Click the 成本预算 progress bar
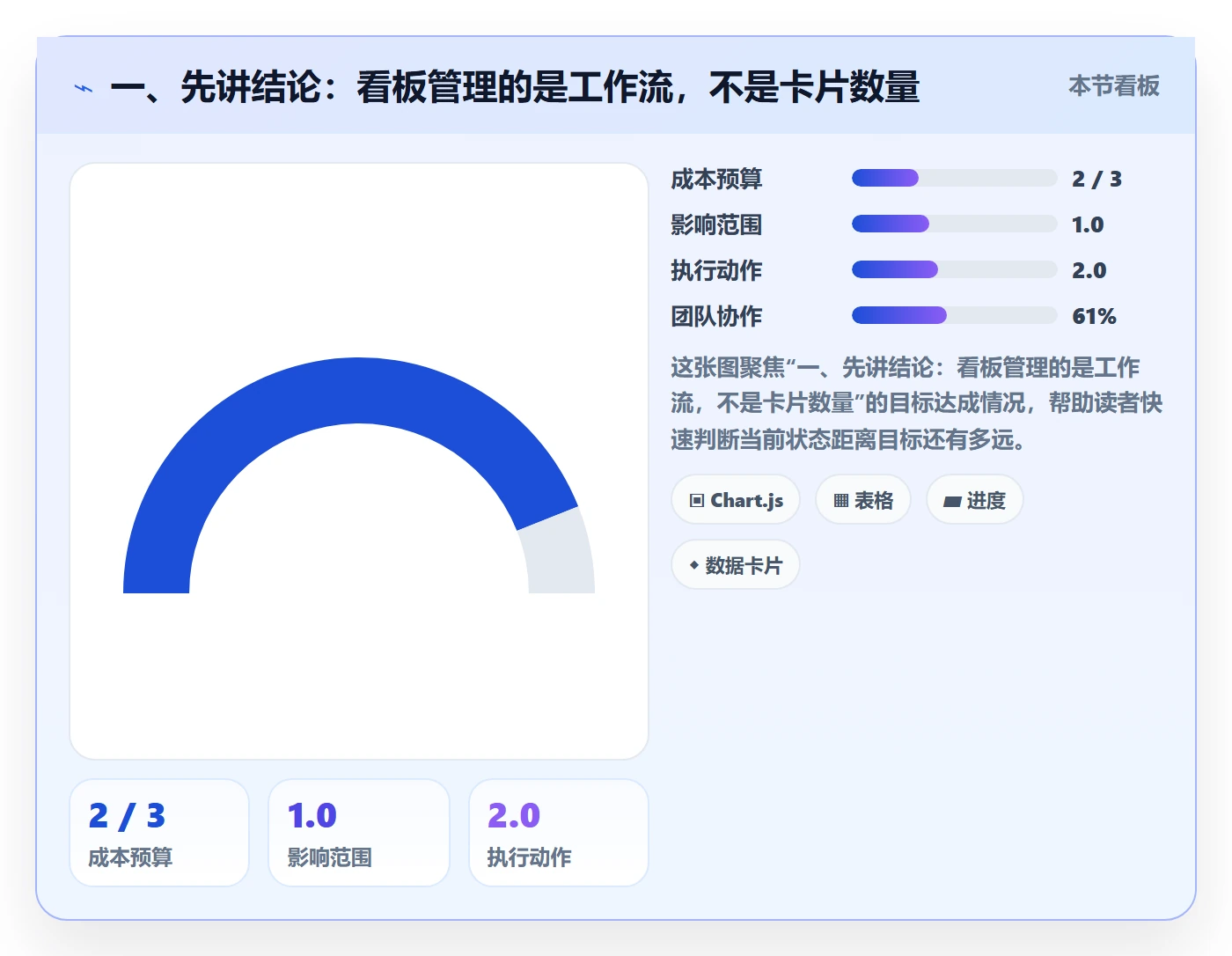Image resolution: width=1232 pixels, height=956 pixels. [955, 178]
